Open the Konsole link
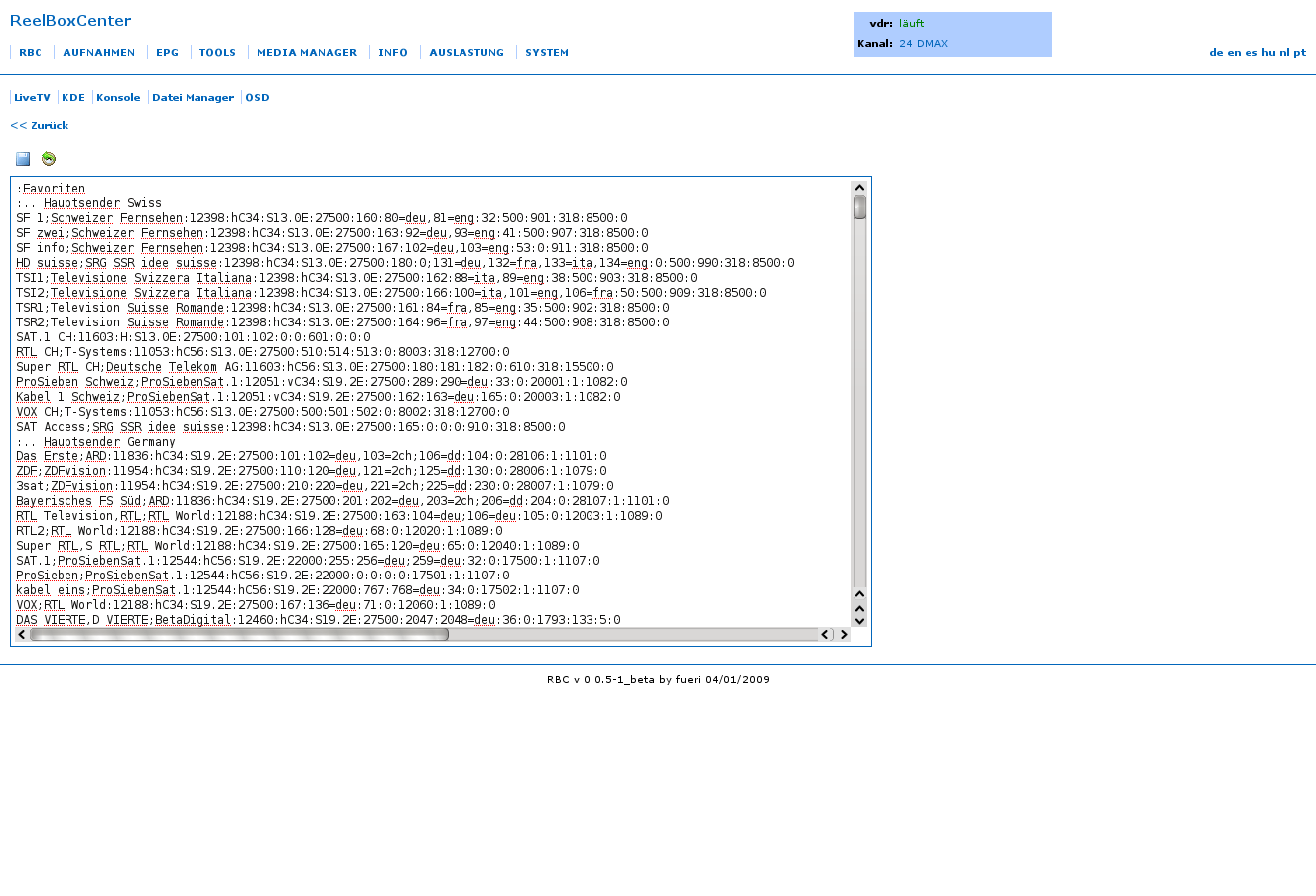The image size is (1316, 896). pos(118,98)
